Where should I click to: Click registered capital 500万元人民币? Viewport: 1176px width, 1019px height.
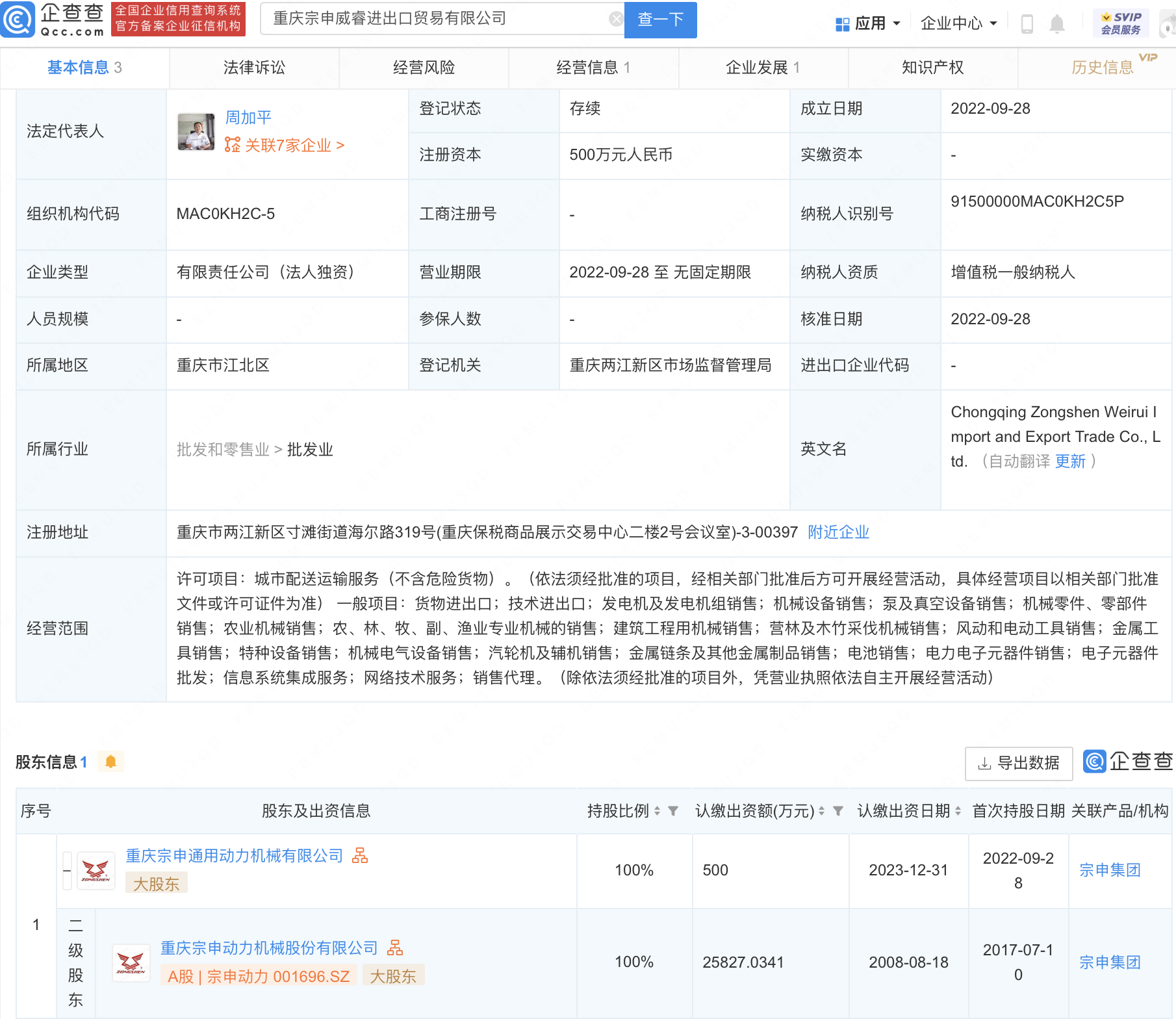coord(620,155)
